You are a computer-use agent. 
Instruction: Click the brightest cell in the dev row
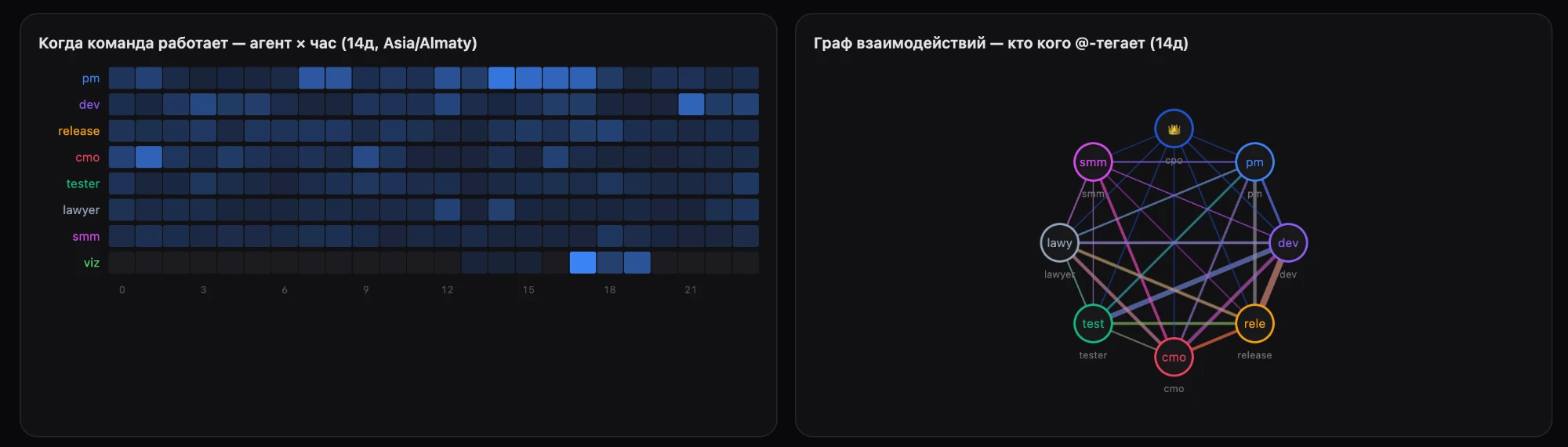pyautogui.click(x=691, y=104)
